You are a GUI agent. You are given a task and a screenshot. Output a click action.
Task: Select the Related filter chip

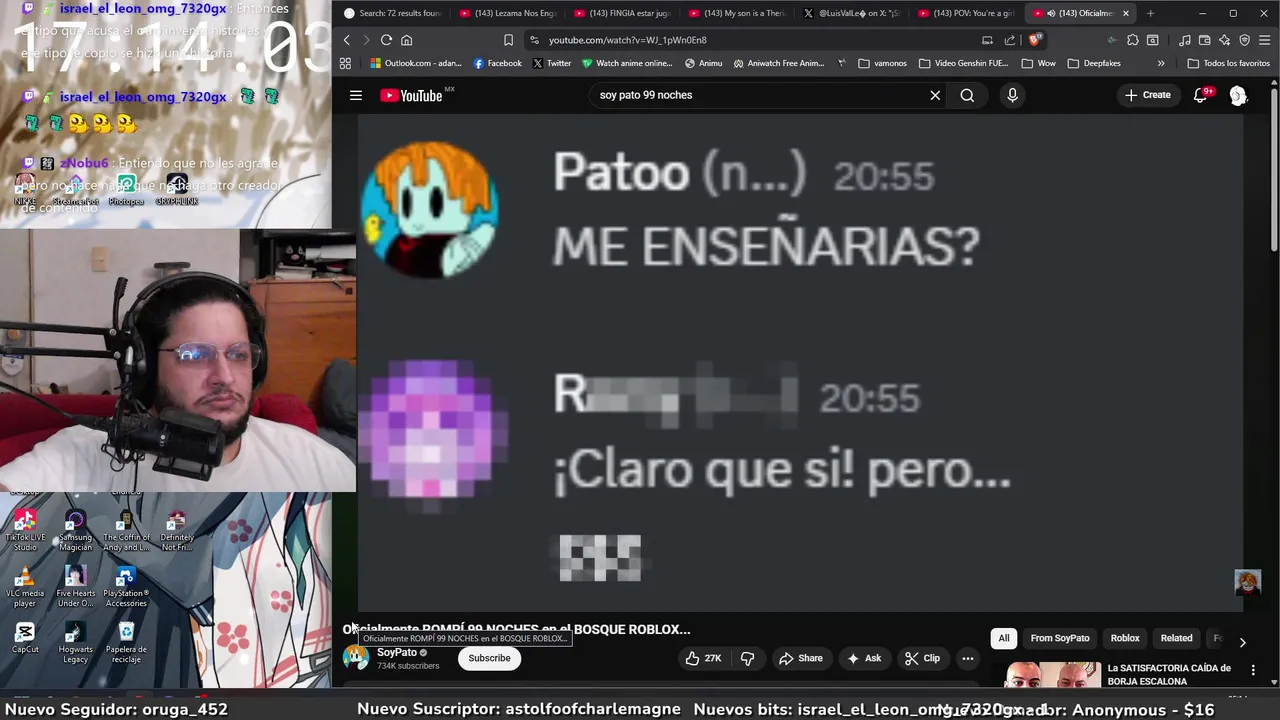pyautogui.click(x=1176, y=638)
